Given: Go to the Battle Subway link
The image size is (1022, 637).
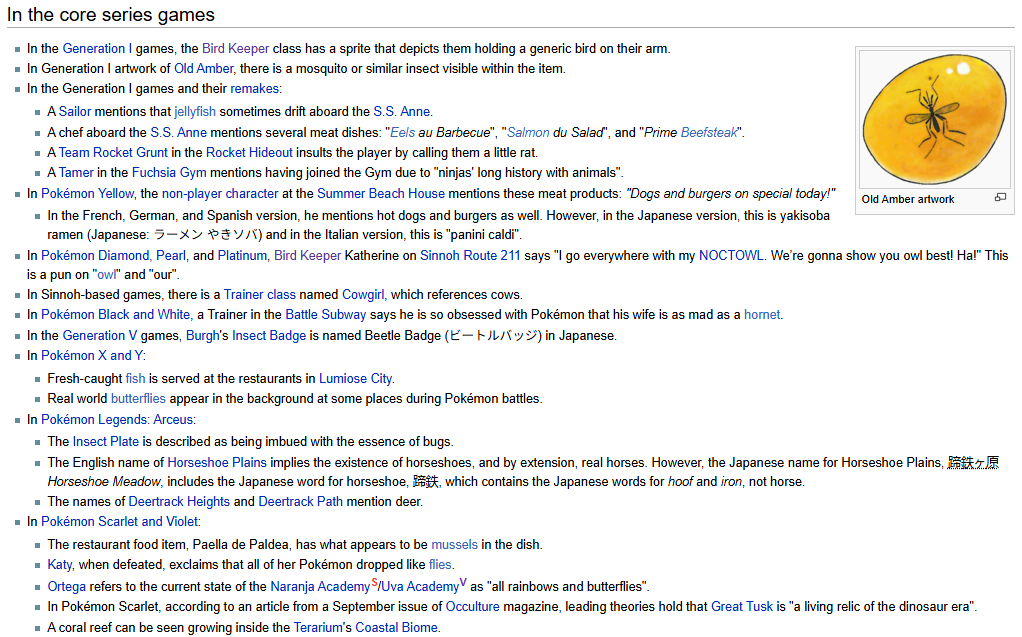Looking at the screenshot, I should coord(326,315).
